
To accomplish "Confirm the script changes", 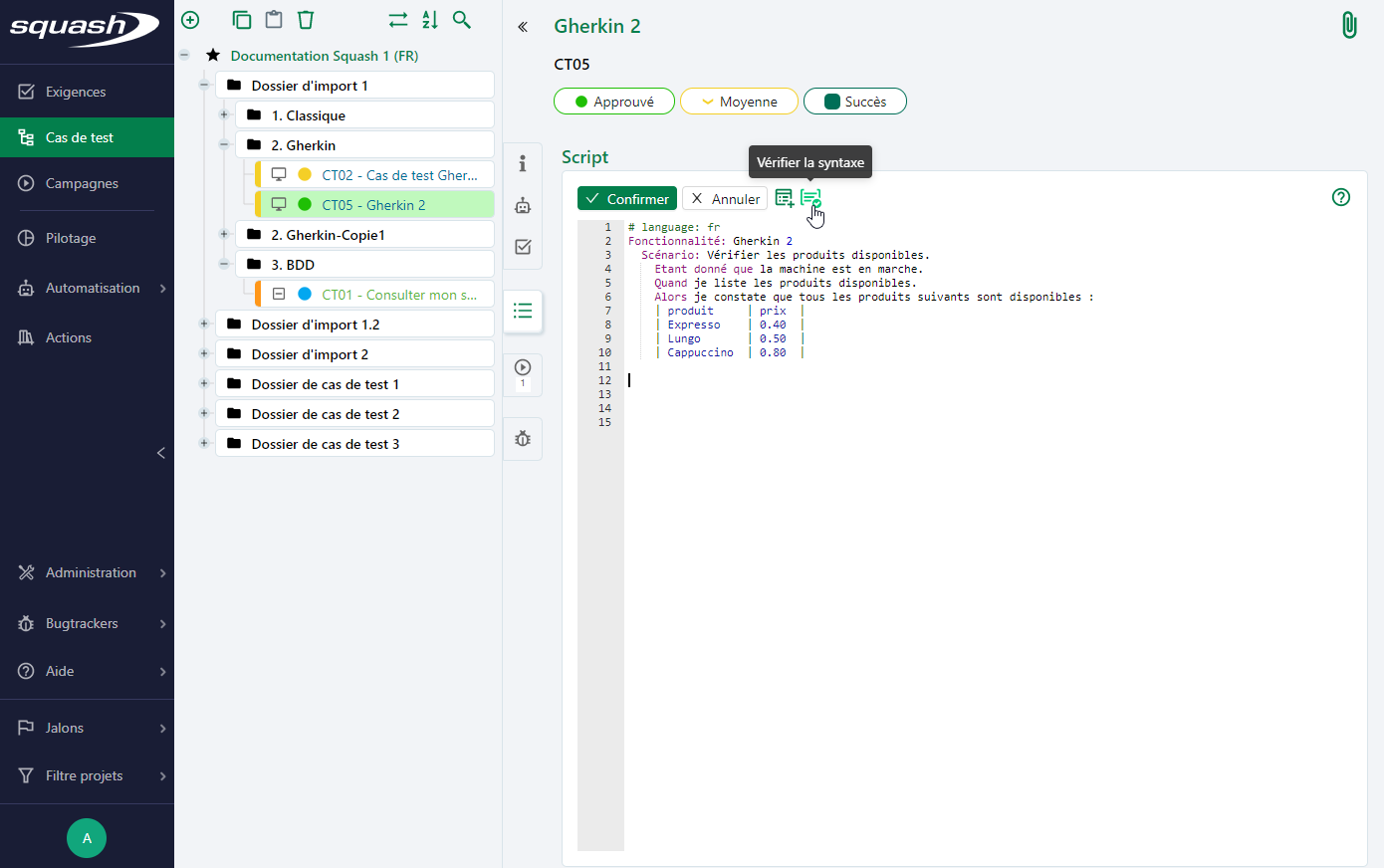I will 627,199.
